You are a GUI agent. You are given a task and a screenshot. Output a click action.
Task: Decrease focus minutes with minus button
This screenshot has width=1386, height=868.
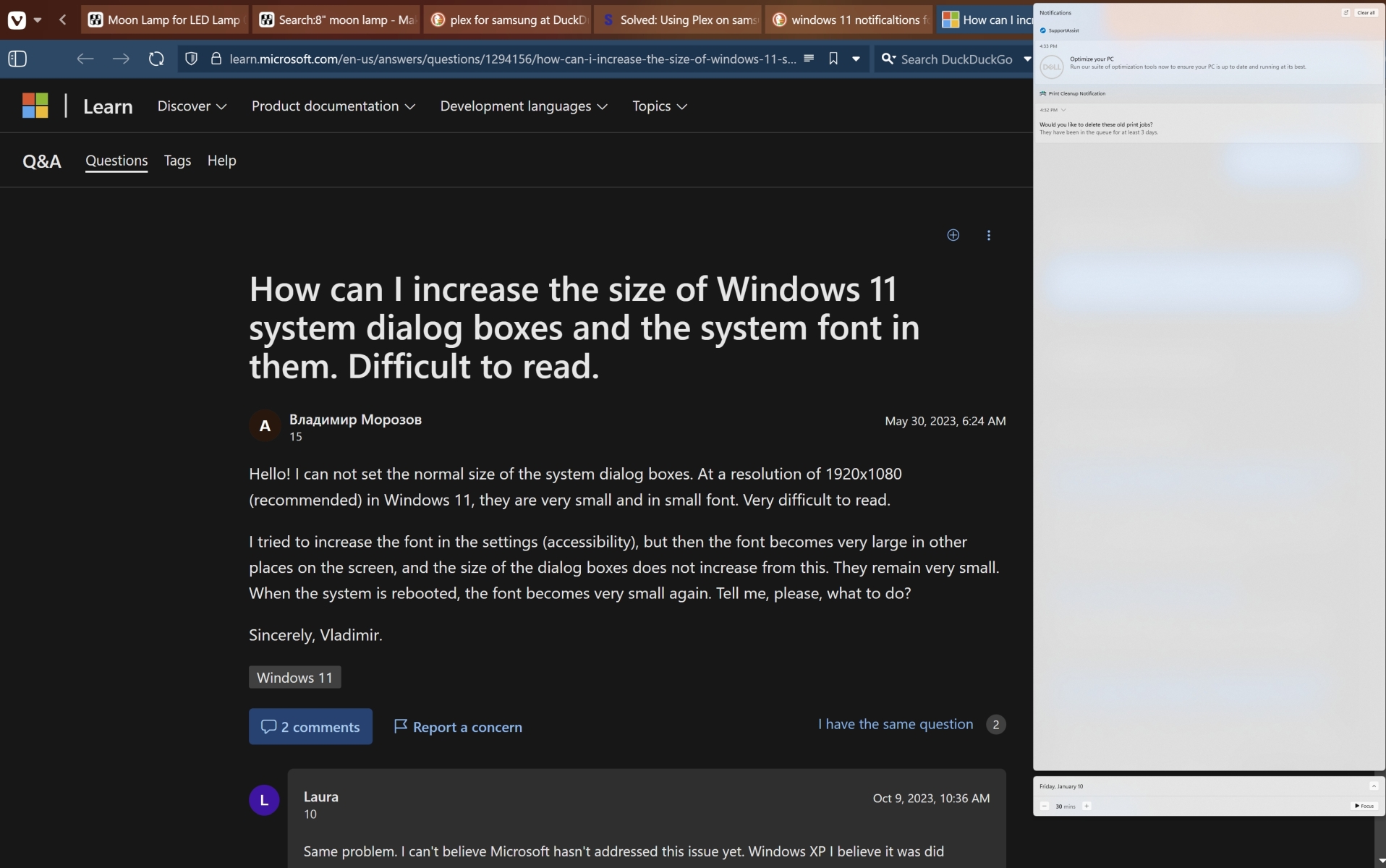1044,806
